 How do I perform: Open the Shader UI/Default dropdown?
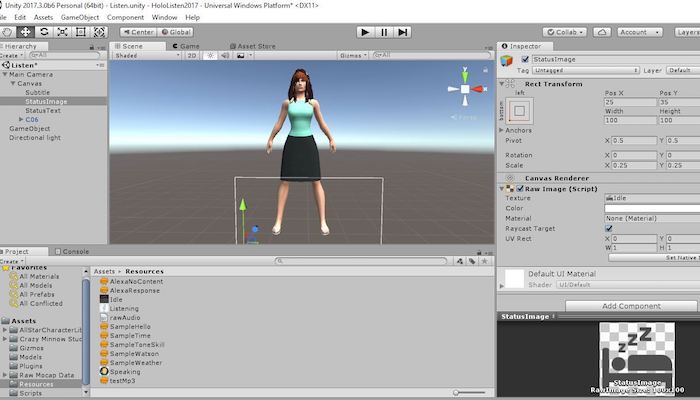tap(628, 284)
